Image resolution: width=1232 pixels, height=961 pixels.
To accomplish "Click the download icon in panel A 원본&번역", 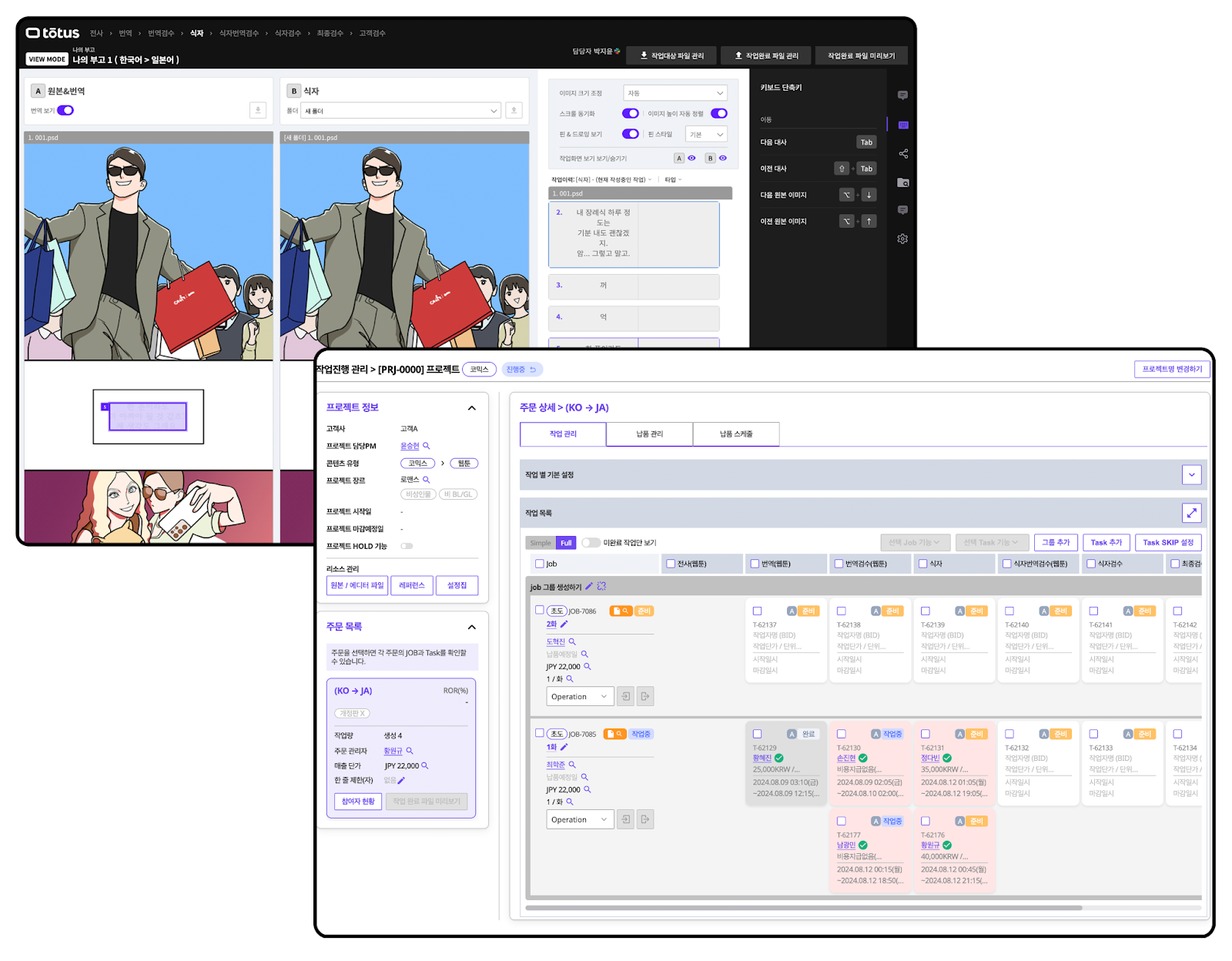I will tap(258, 110).
